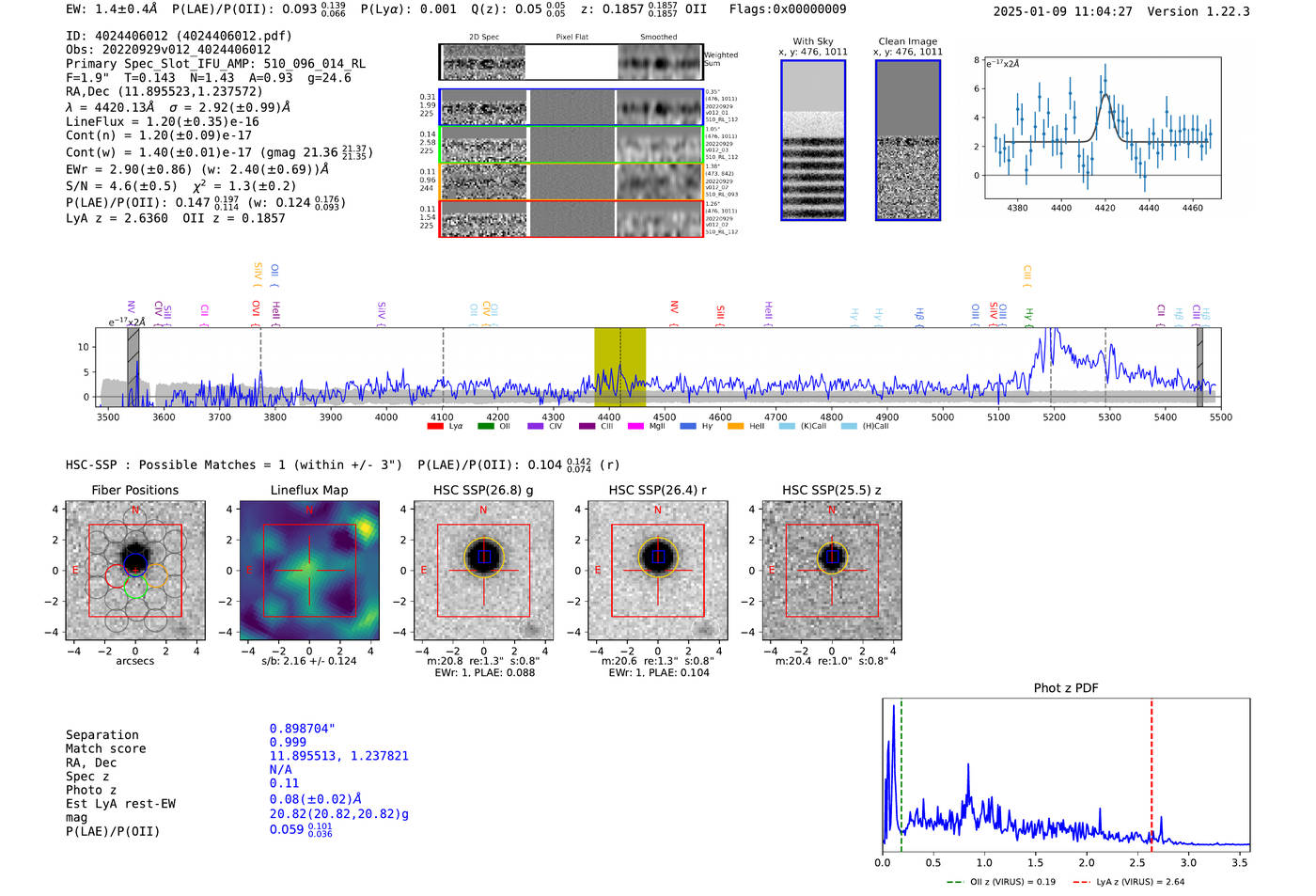Click the hatched gray region near 5460

1199,368
